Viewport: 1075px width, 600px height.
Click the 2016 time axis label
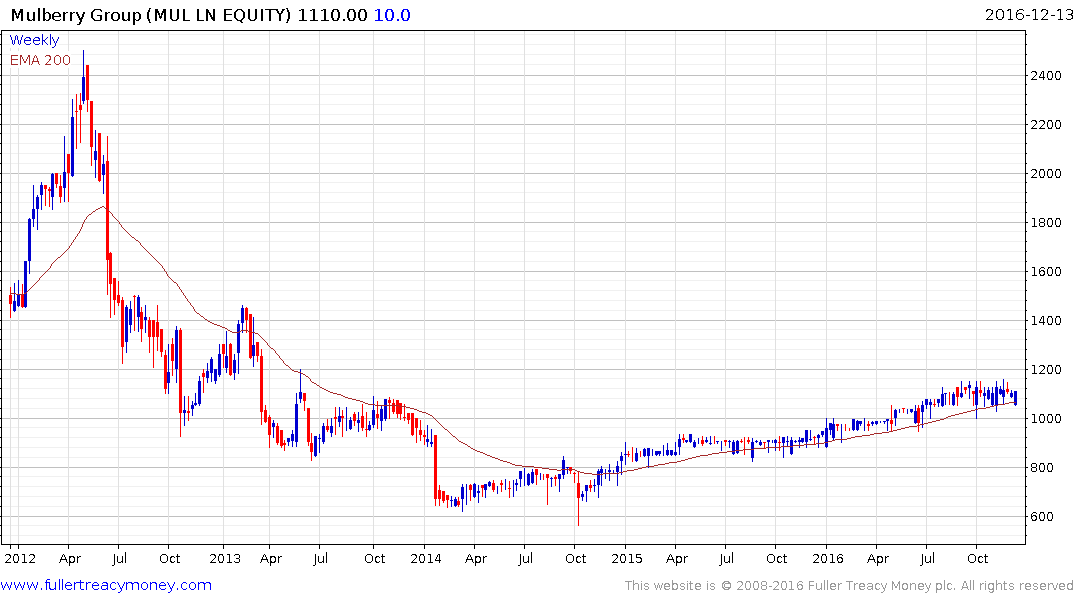[x=828, y=558]
